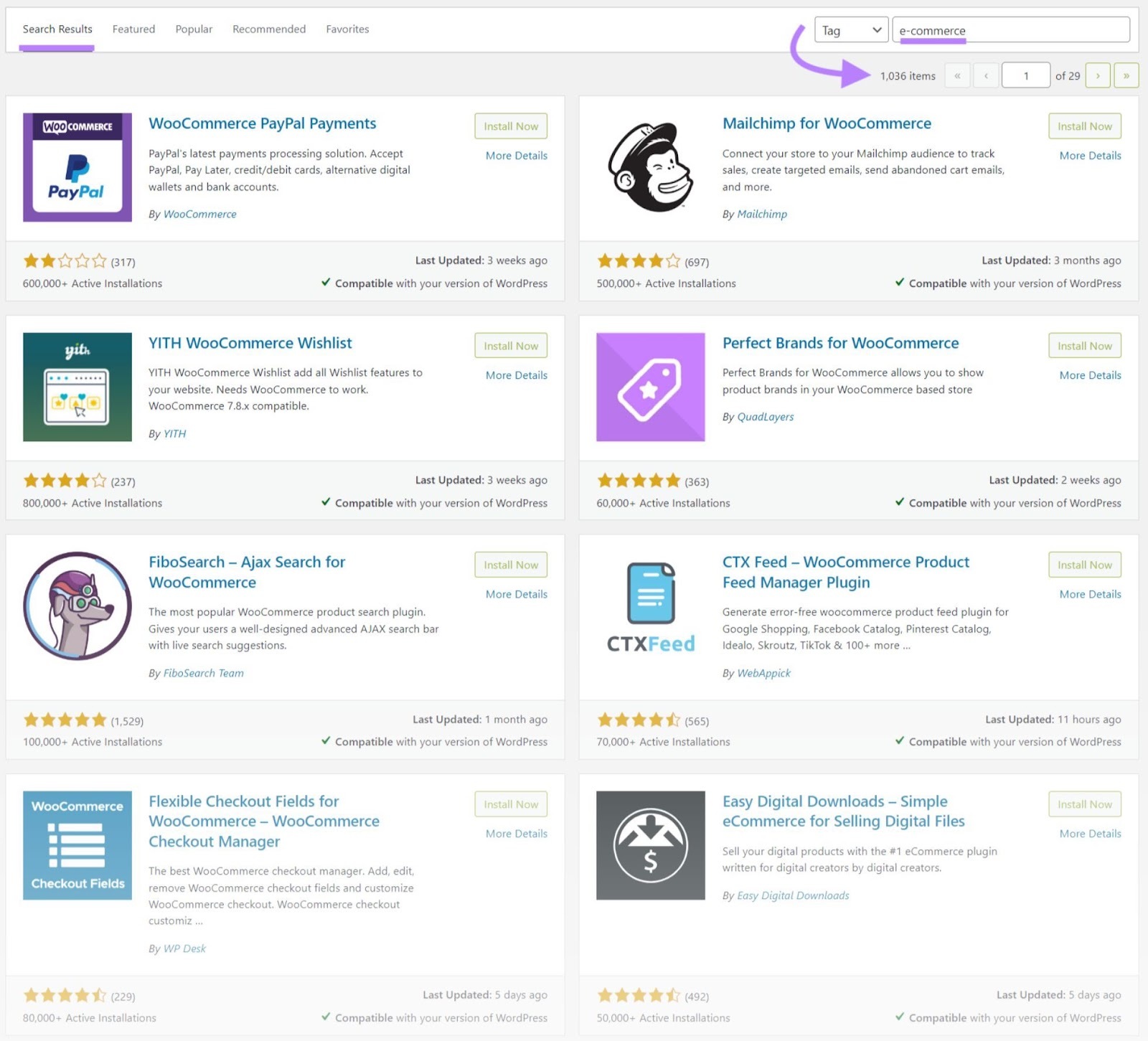The image size is (1148, 1041).
Task: Select the FiboSearch dog mascot icon
Action: click(77, 606)
